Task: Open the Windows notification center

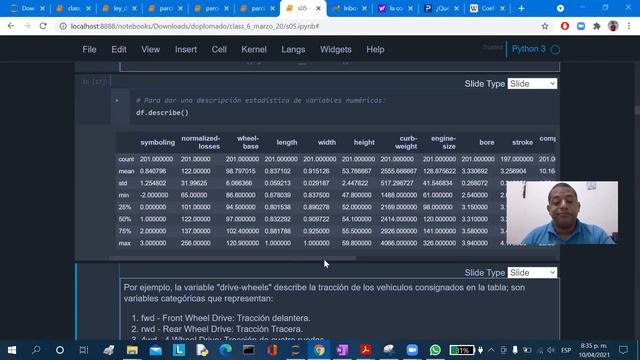Action: click(623, 350)
